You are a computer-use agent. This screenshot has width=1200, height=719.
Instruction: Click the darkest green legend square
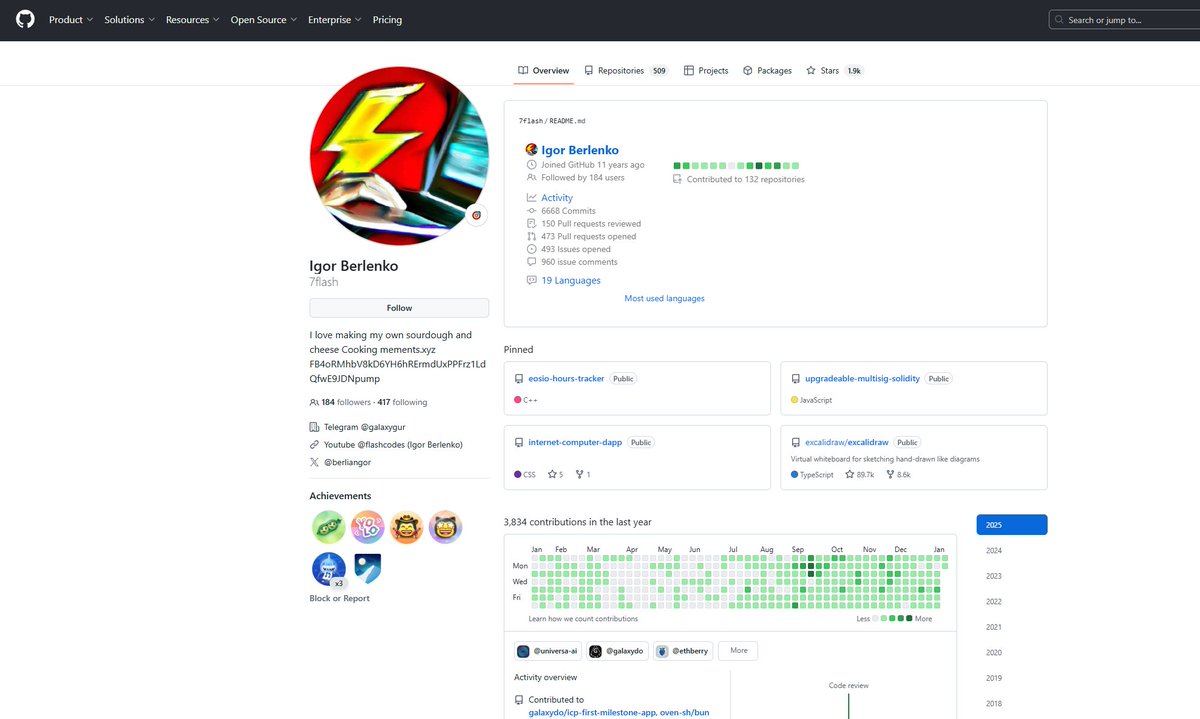click(908, 619)
